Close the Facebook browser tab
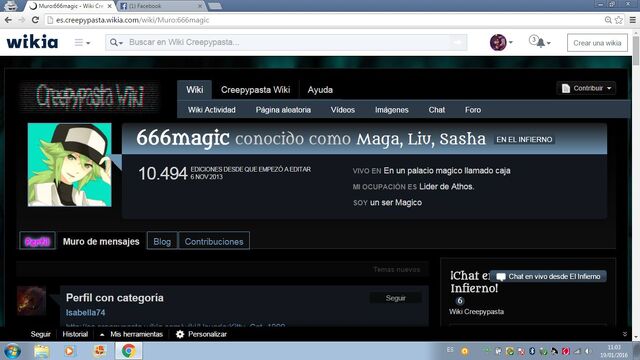The width and height of the screenshot is (640, 360). [x=200, y=6]
